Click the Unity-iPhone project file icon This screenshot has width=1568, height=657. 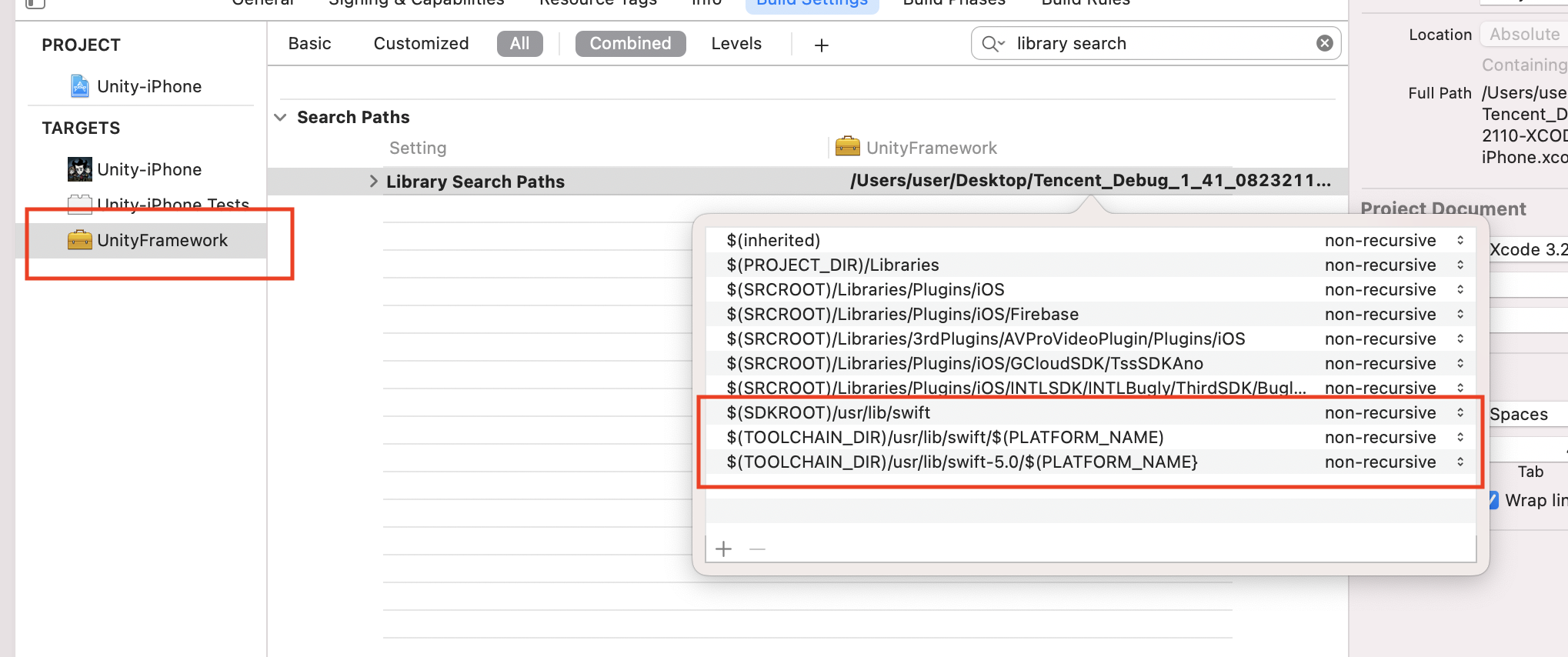(x=80, y=86)
